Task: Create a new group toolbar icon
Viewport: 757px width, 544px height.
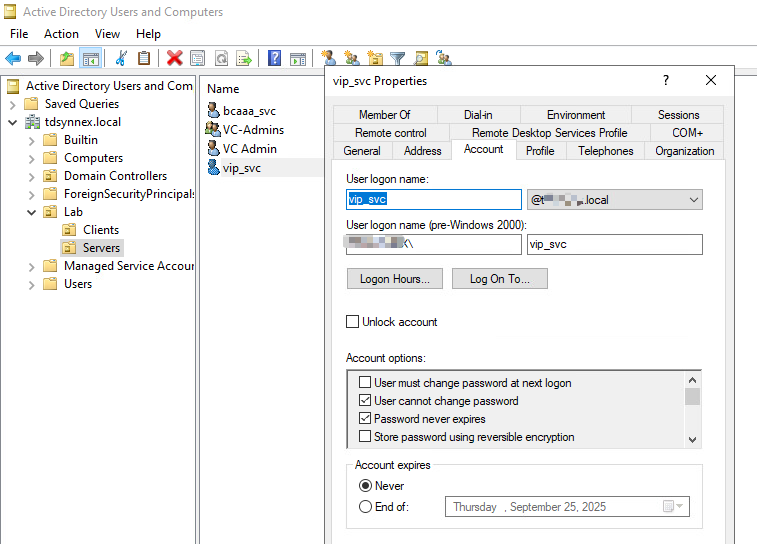Action: point(351,58)
